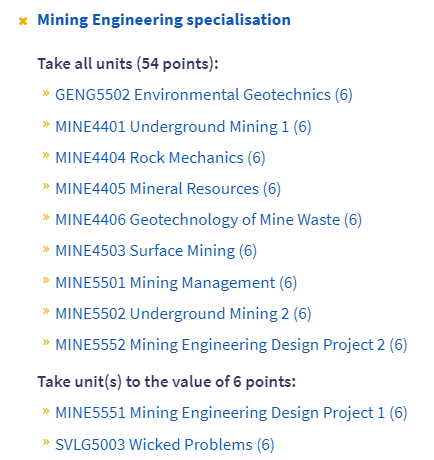The image size is (434, 460).
Task: Open MINE4401 Underground Mining 1 link
Action: (183, 127)
